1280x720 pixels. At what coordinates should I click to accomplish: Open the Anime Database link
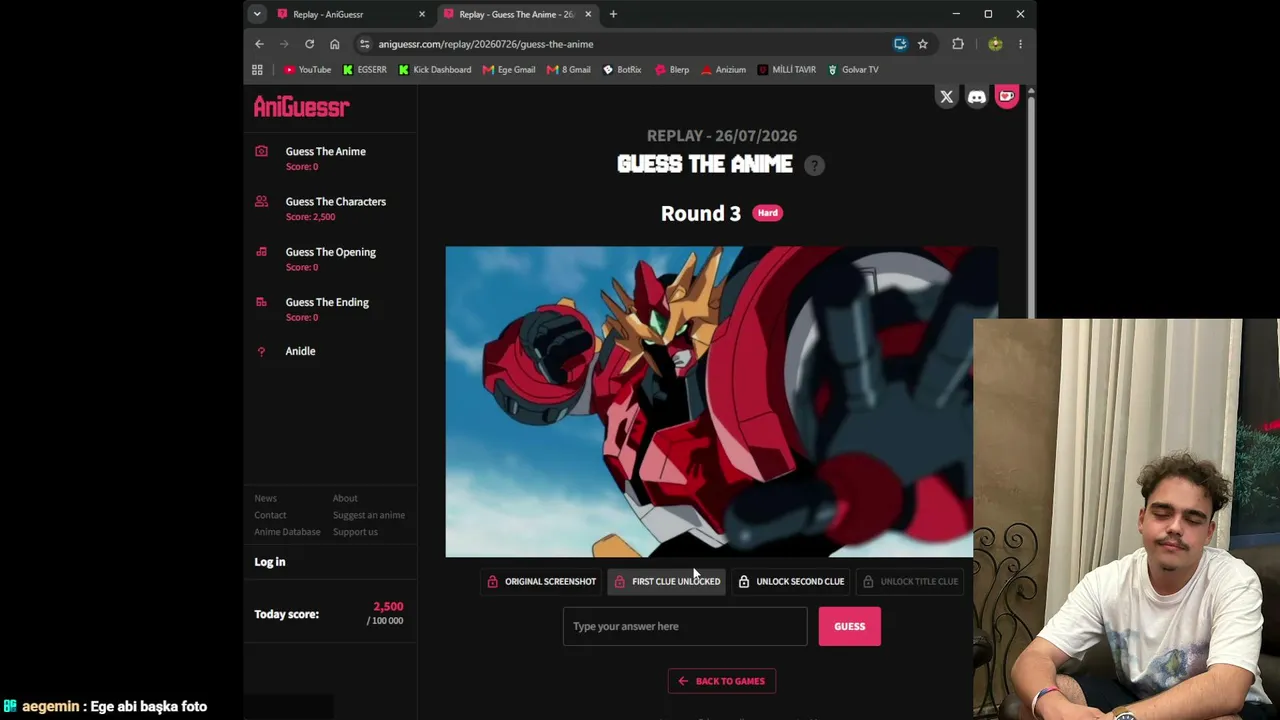pos(287,532)
